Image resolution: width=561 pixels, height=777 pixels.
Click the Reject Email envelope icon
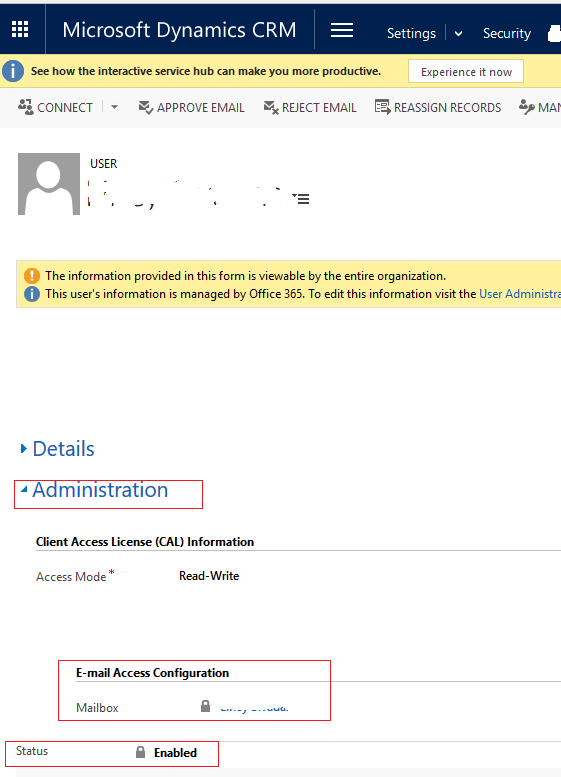pos(271,107)
